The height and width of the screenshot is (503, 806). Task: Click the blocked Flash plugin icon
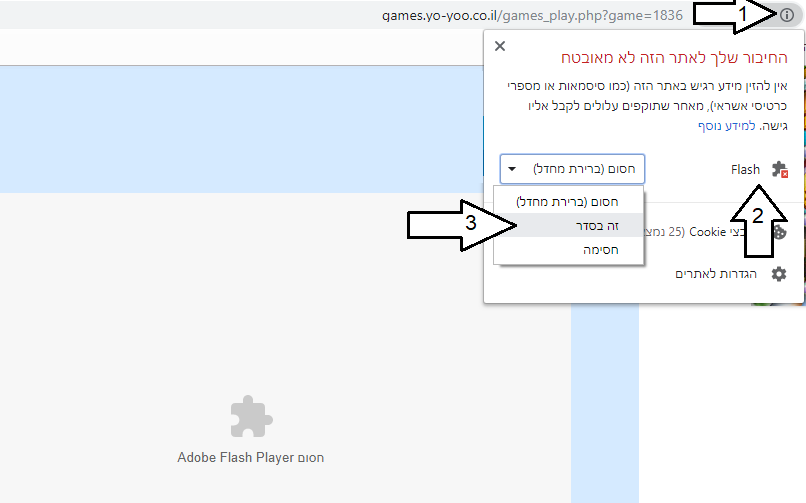click(x=779, y=170)
